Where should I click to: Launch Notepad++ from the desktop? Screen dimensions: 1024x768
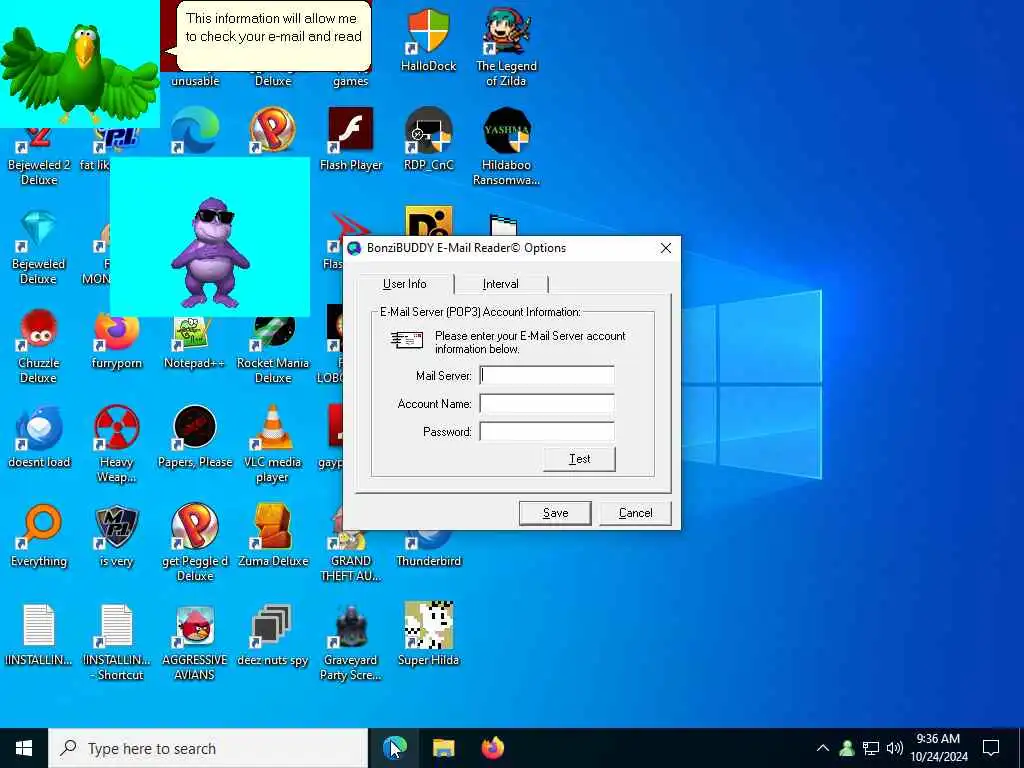coord(194,343)
